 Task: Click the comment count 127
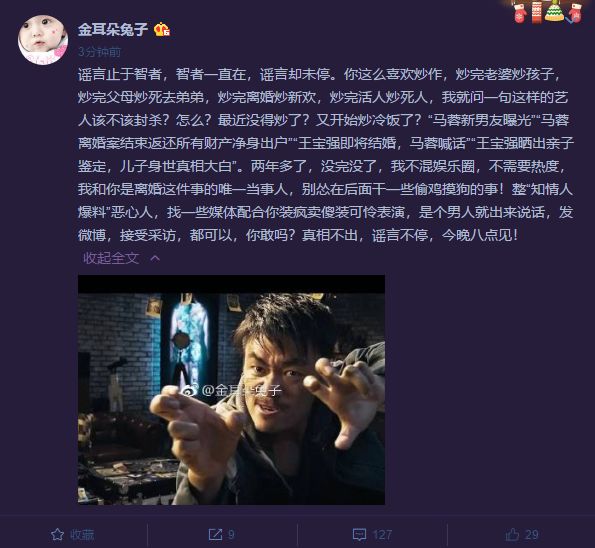point(382,535)
